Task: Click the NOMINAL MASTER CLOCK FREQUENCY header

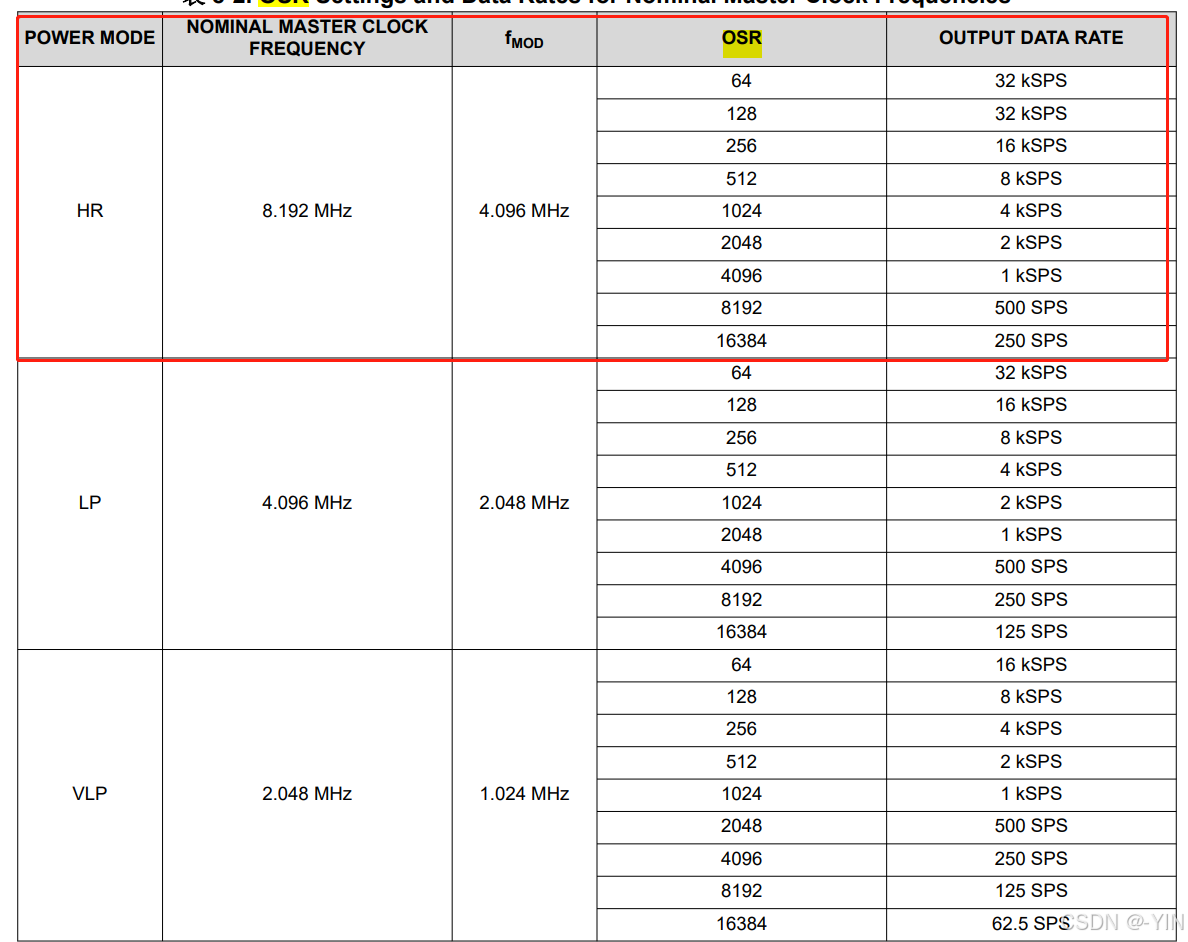Action: [307, 38]
